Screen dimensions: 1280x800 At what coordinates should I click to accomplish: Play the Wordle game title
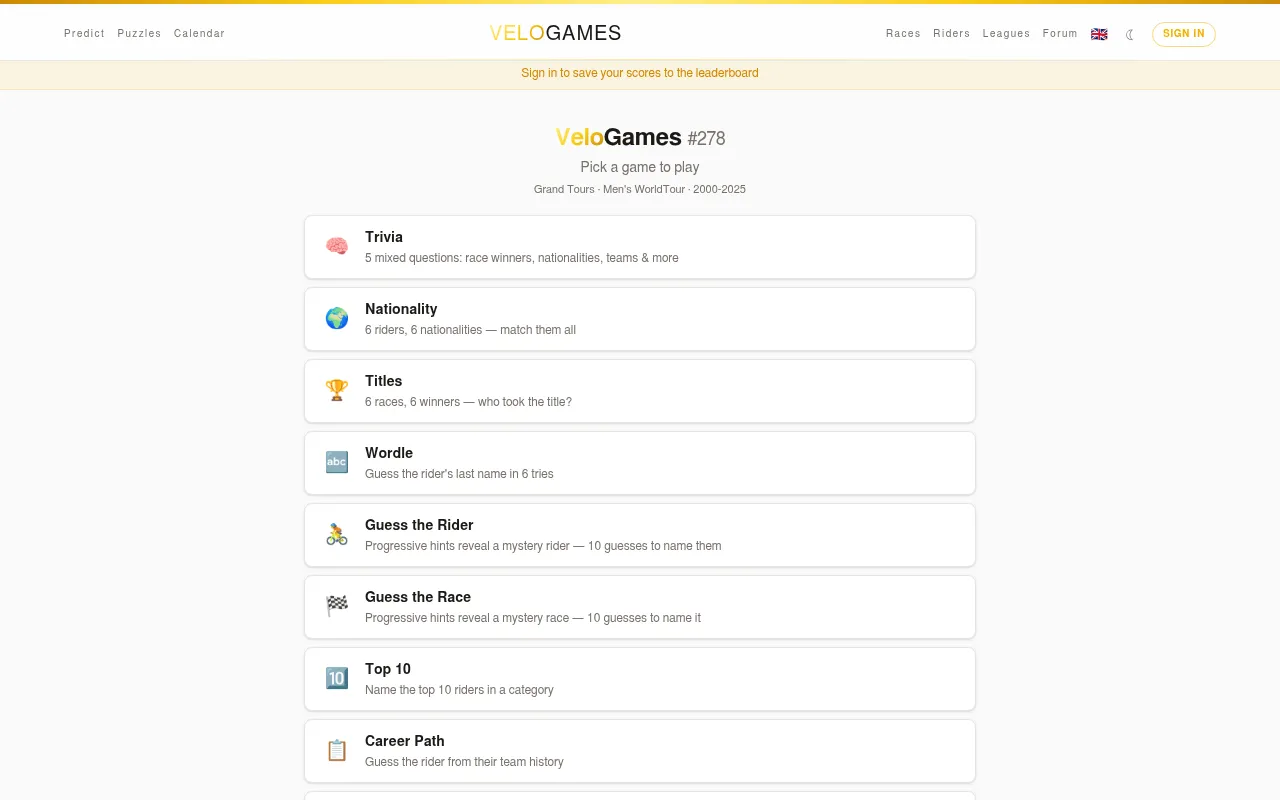click(389, 453)
